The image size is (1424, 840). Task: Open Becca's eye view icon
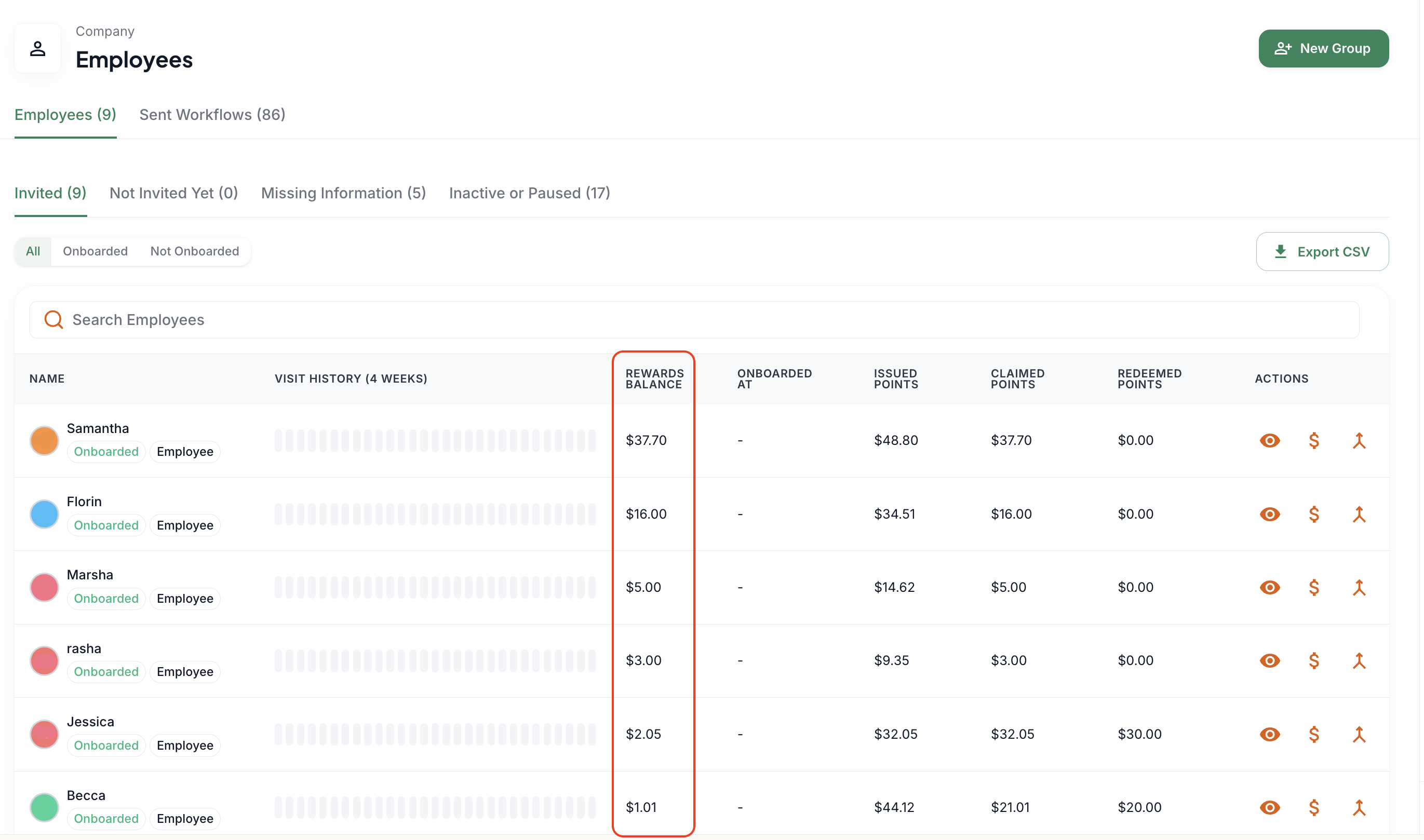[1269, 807]
